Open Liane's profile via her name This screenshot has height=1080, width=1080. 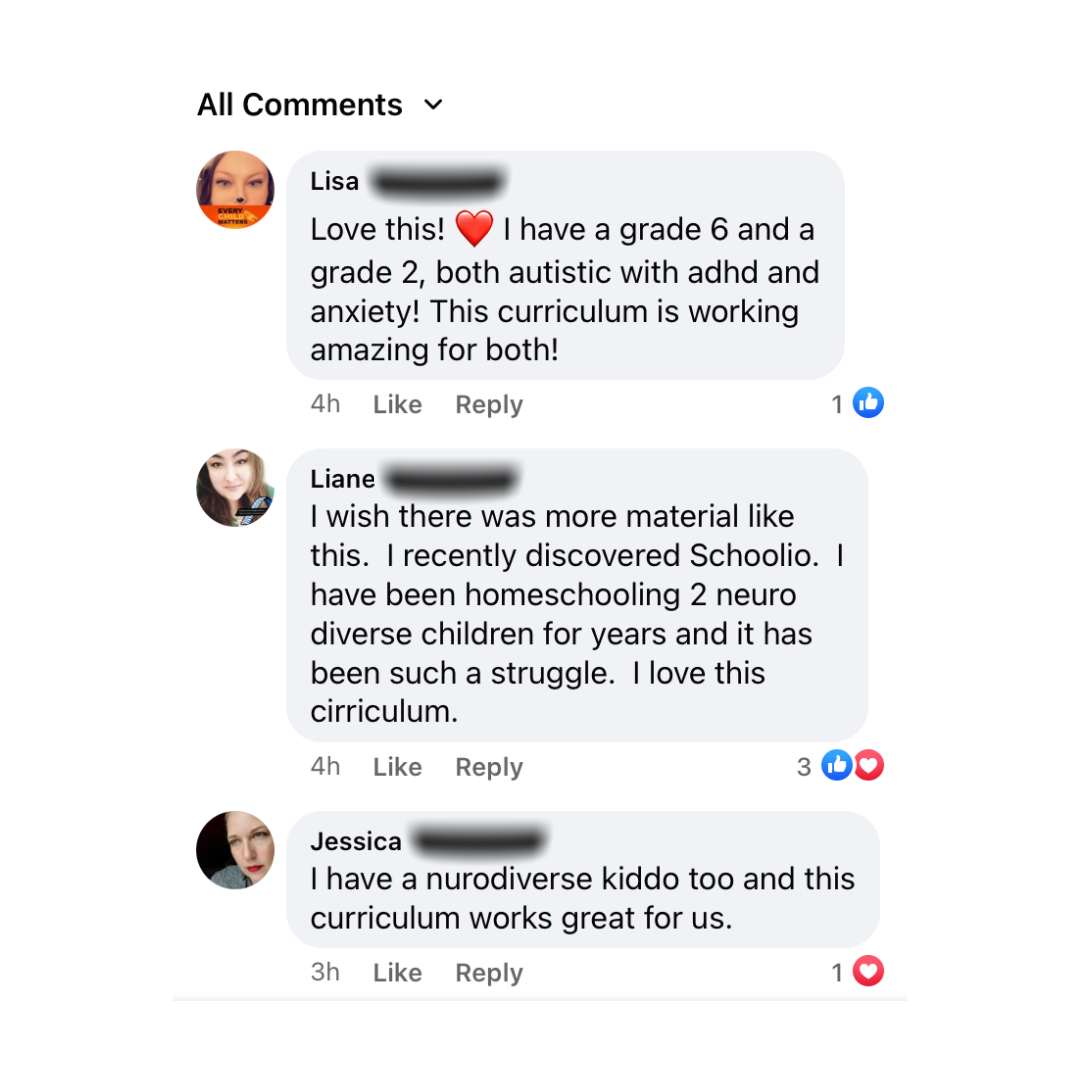343,479
